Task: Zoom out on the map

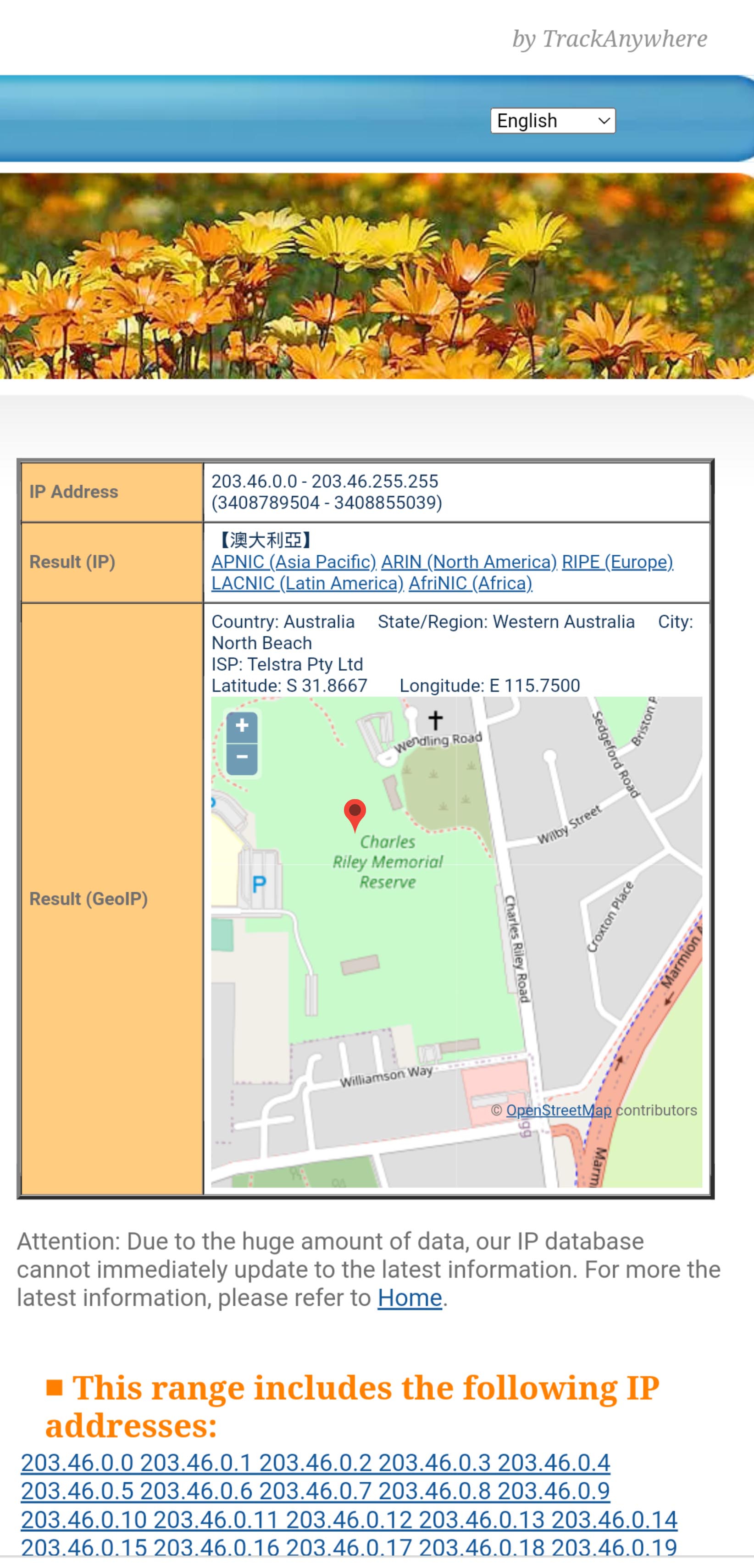Action: click(x=242, y=758)
